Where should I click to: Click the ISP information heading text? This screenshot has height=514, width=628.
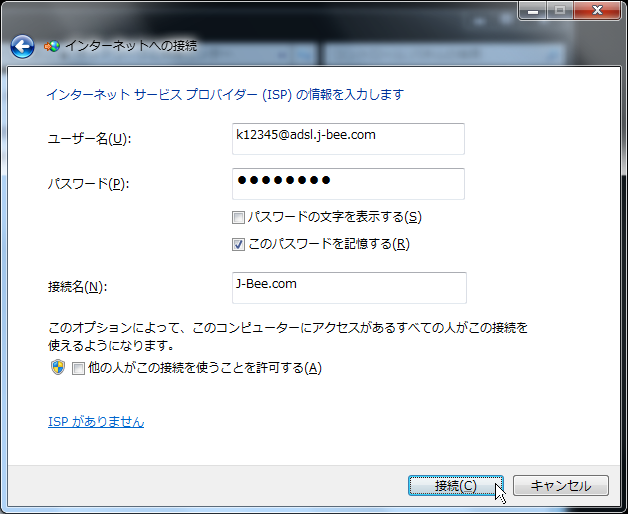pos(225,95)
